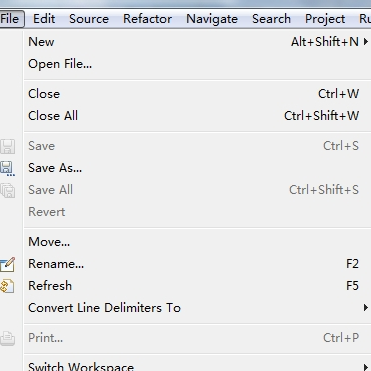Open the Search menu
The image size is (371, 371).
point(271,19)
